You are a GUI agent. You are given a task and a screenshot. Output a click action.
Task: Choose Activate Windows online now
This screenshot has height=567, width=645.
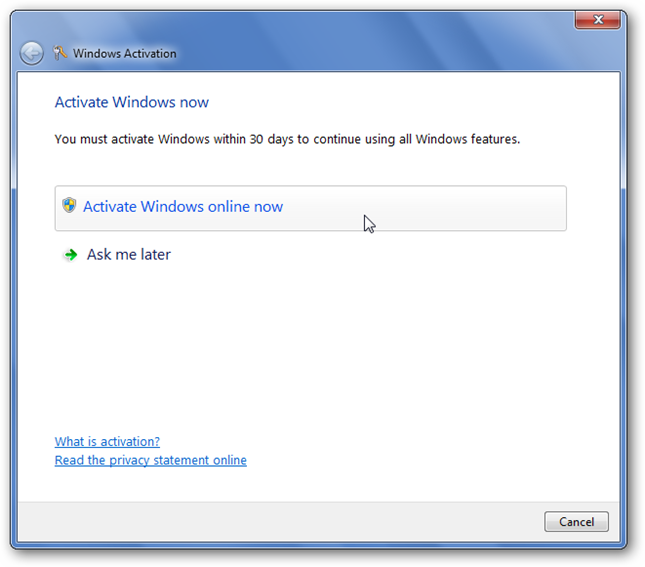pyautogui.click(x=311, y=208)
